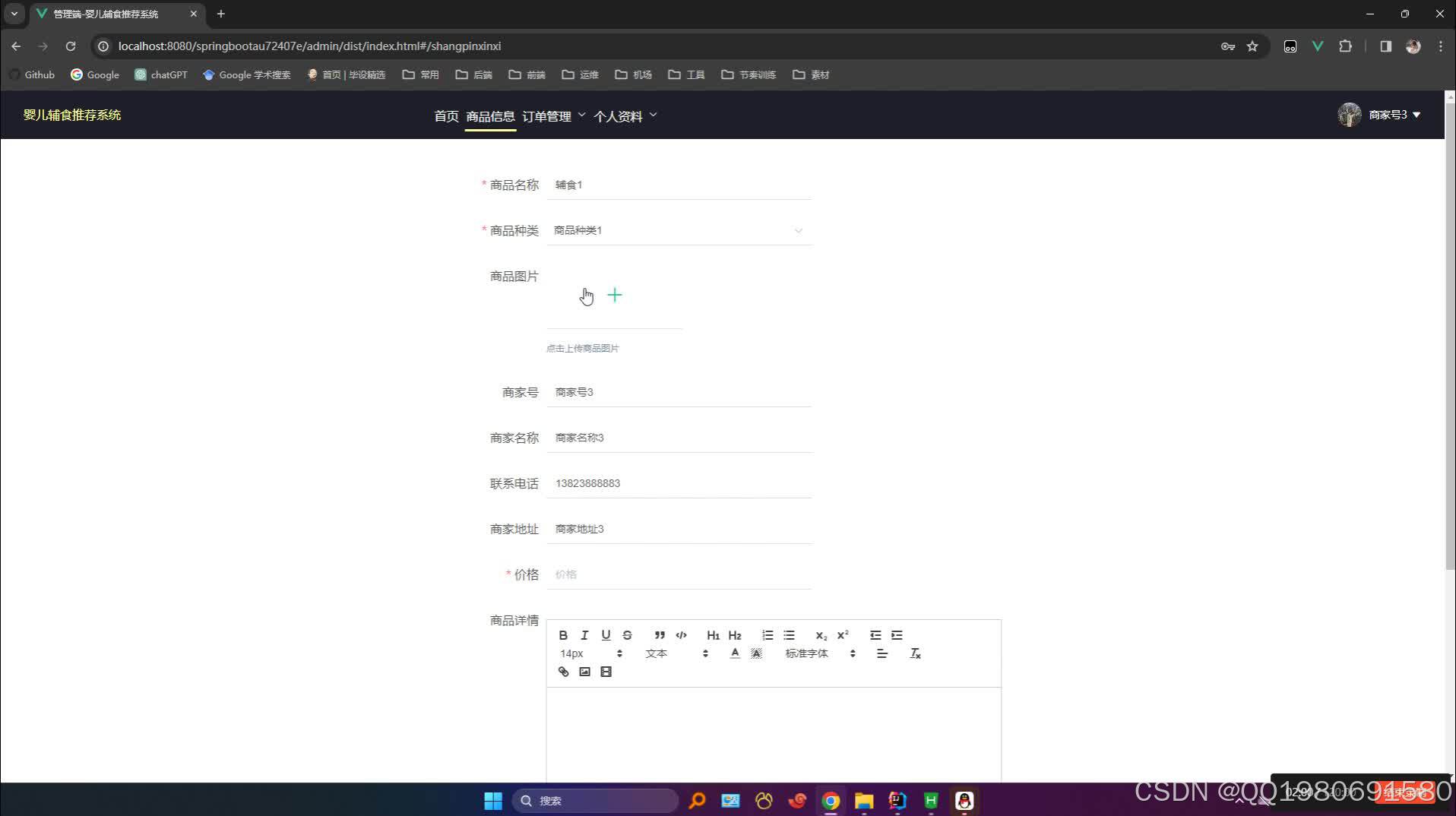This screenshot has height=816, width=1456.
Task: Select the blockquote icon in the editor
Action: point(659,635)
